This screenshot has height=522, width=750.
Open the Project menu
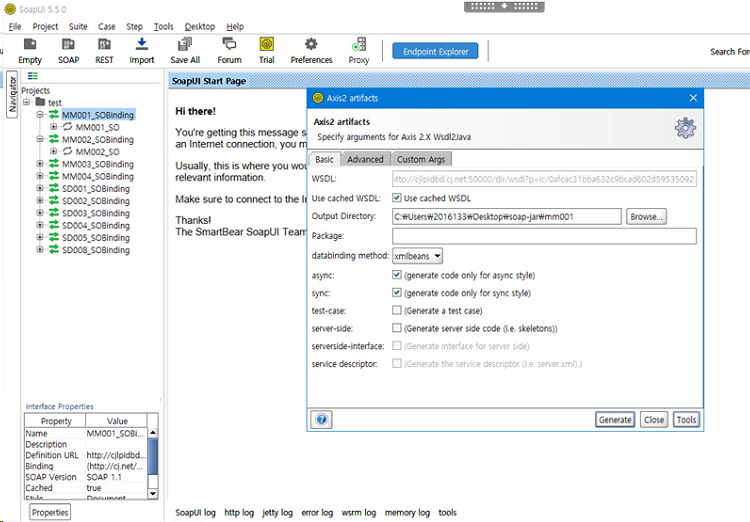[45, 26]
